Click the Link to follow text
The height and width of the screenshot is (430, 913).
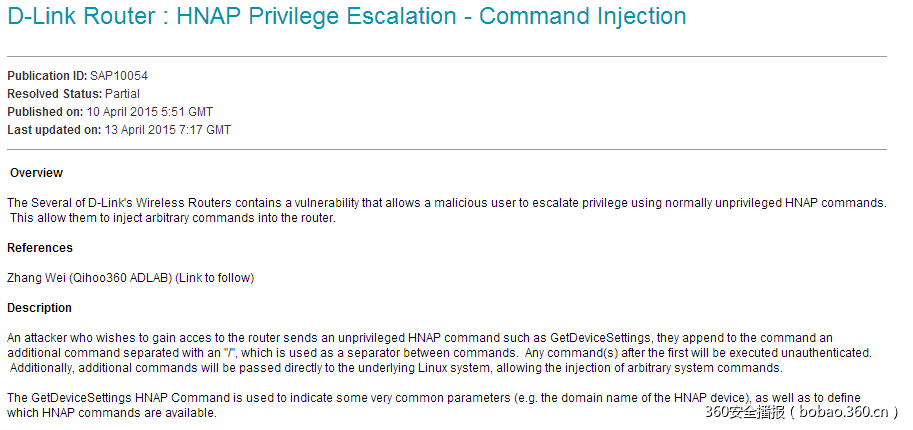[215, 277]
